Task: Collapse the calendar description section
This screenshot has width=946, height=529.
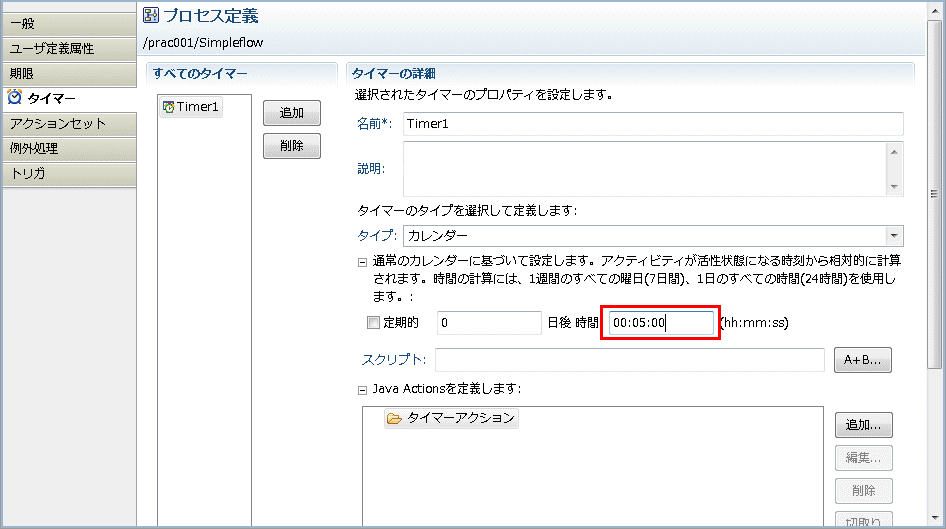Action: click(362, 262)
